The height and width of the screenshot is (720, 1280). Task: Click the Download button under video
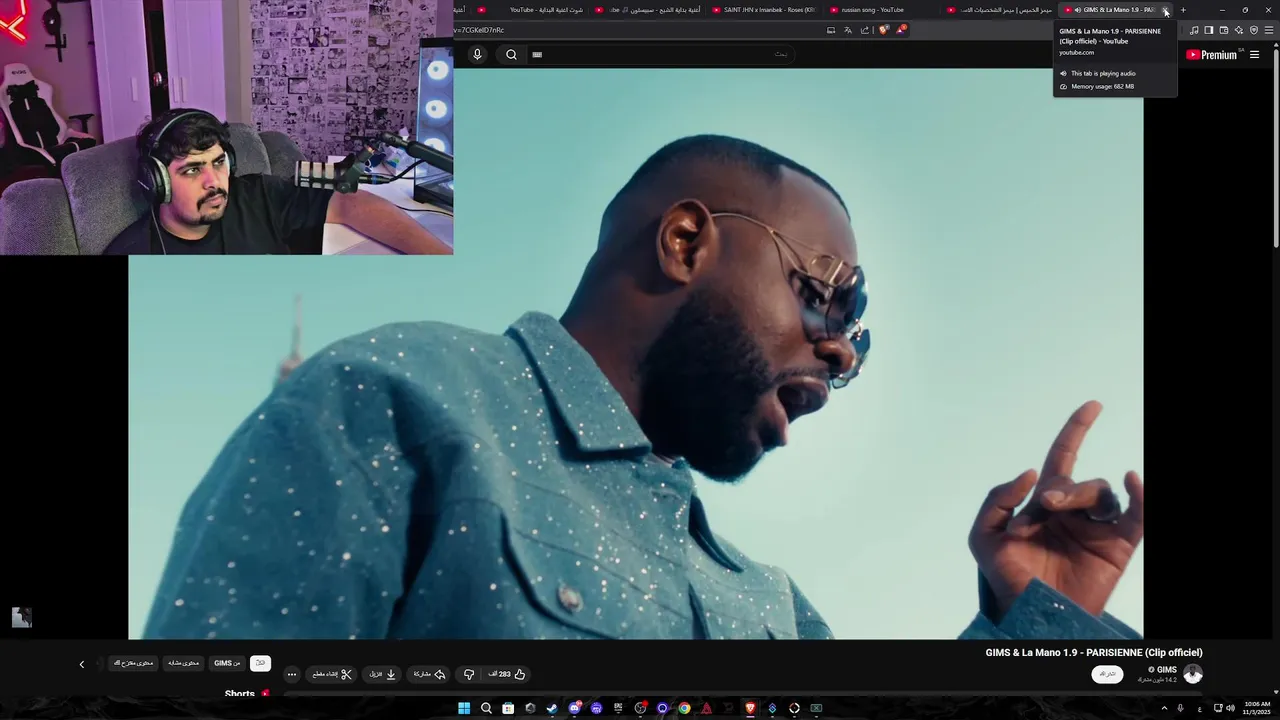tap(383, 674)
